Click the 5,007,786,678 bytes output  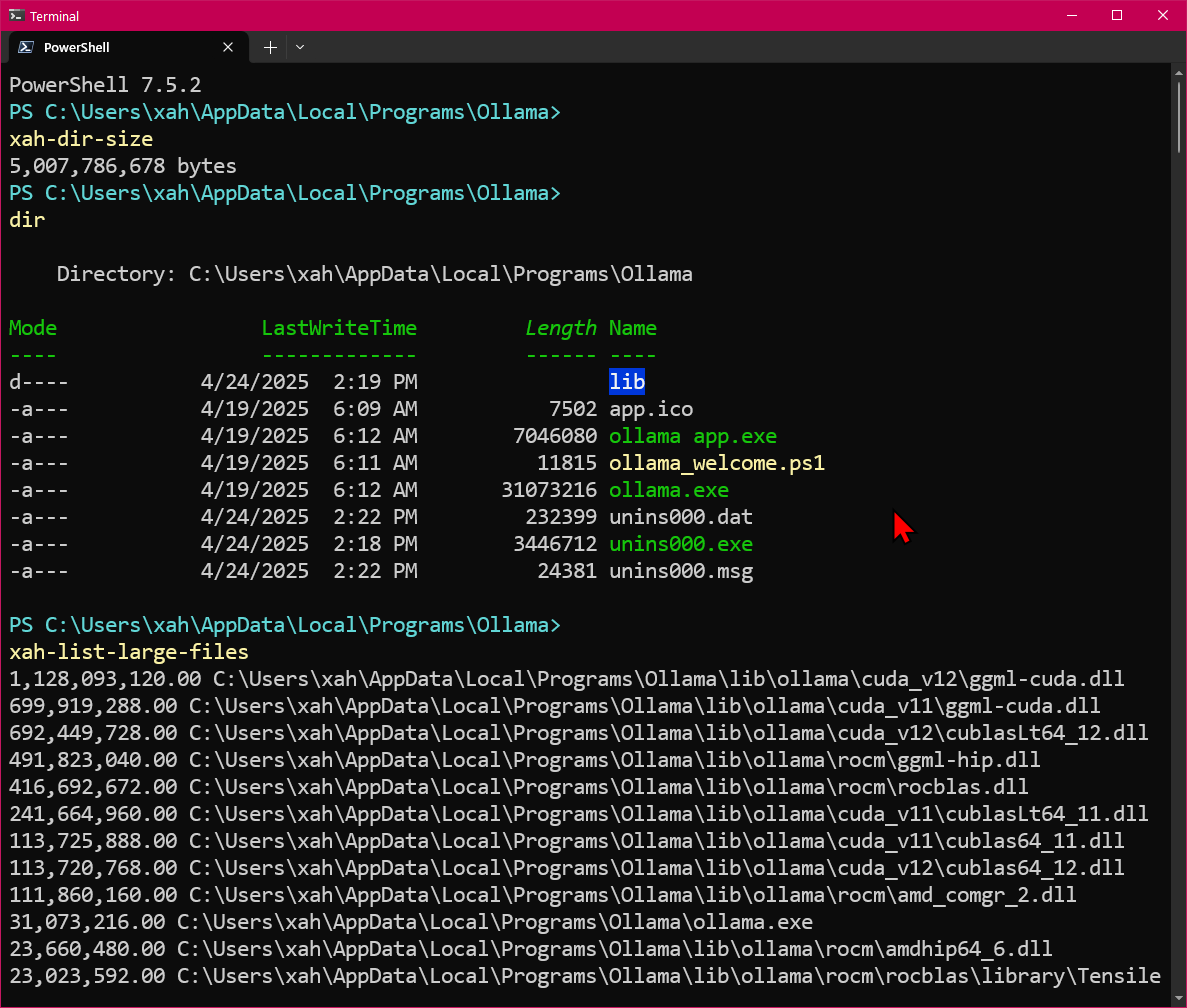123,166
